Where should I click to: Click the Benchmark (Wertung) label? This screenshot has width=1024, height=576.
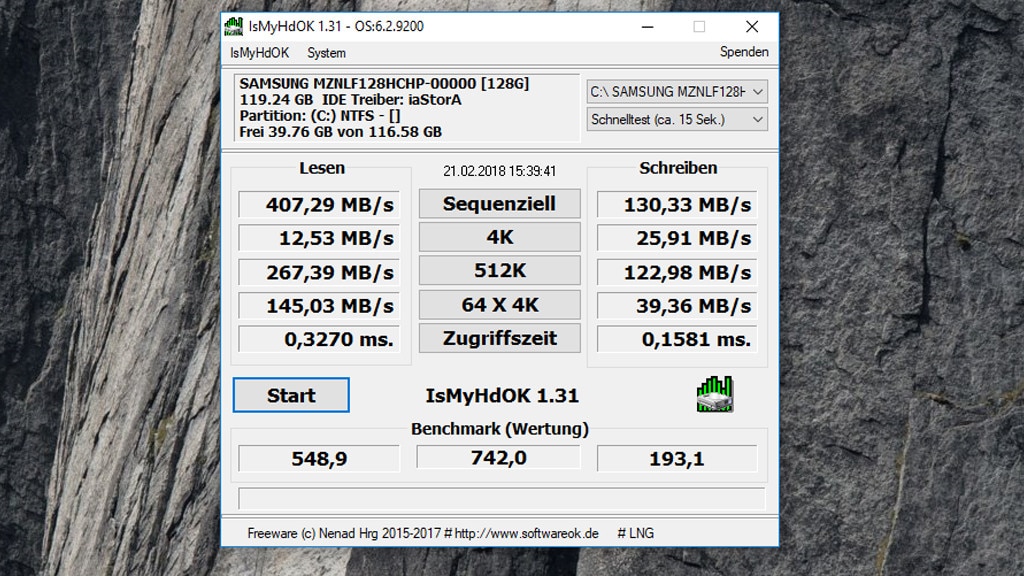click(500, 429)
